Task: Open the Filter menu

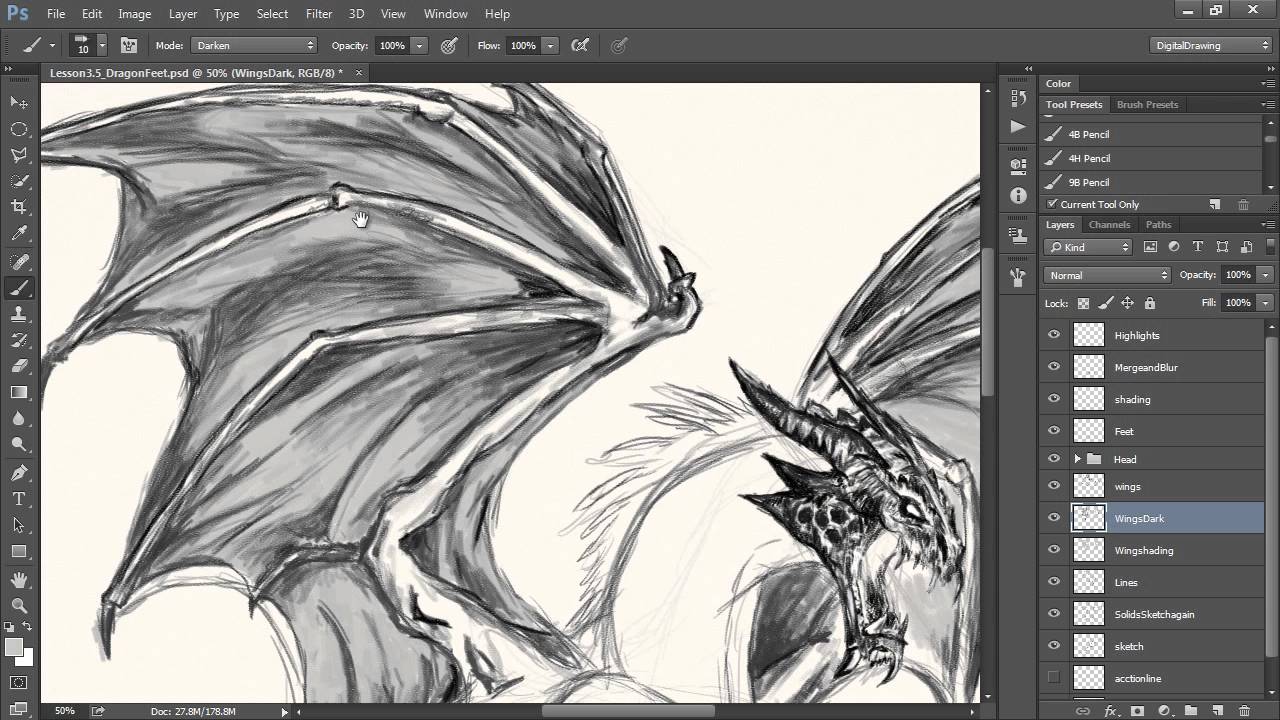Action: [318, 13]
